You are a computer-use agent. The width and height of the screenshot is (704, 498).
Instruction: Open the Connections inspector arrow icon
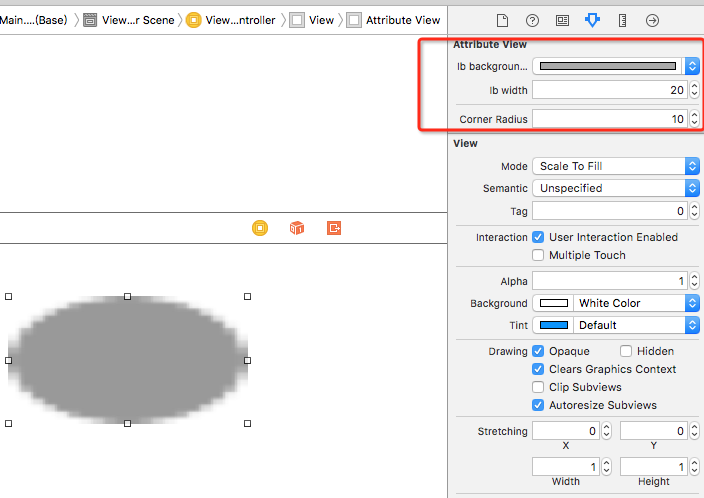point(652,20)
